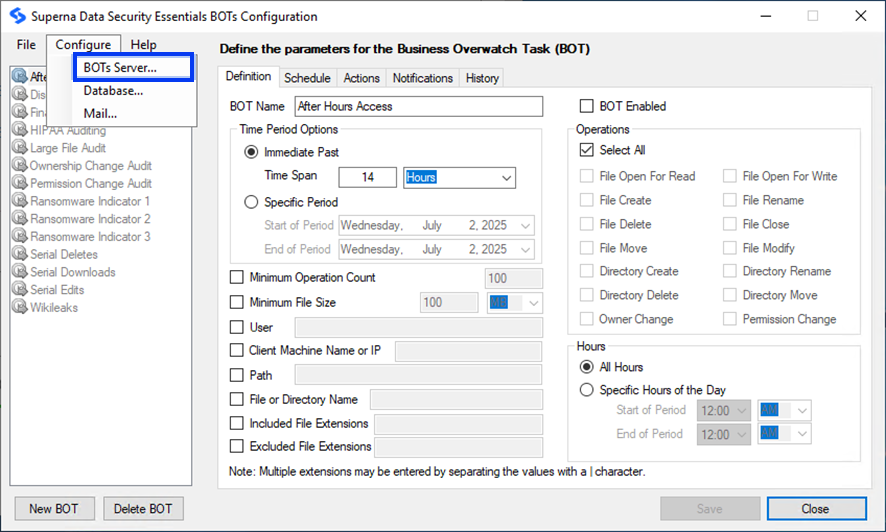Viewport: 886px width, 532px height.
Task: Tick the Minimum File Size checkbox
Action: click(237, 302)
